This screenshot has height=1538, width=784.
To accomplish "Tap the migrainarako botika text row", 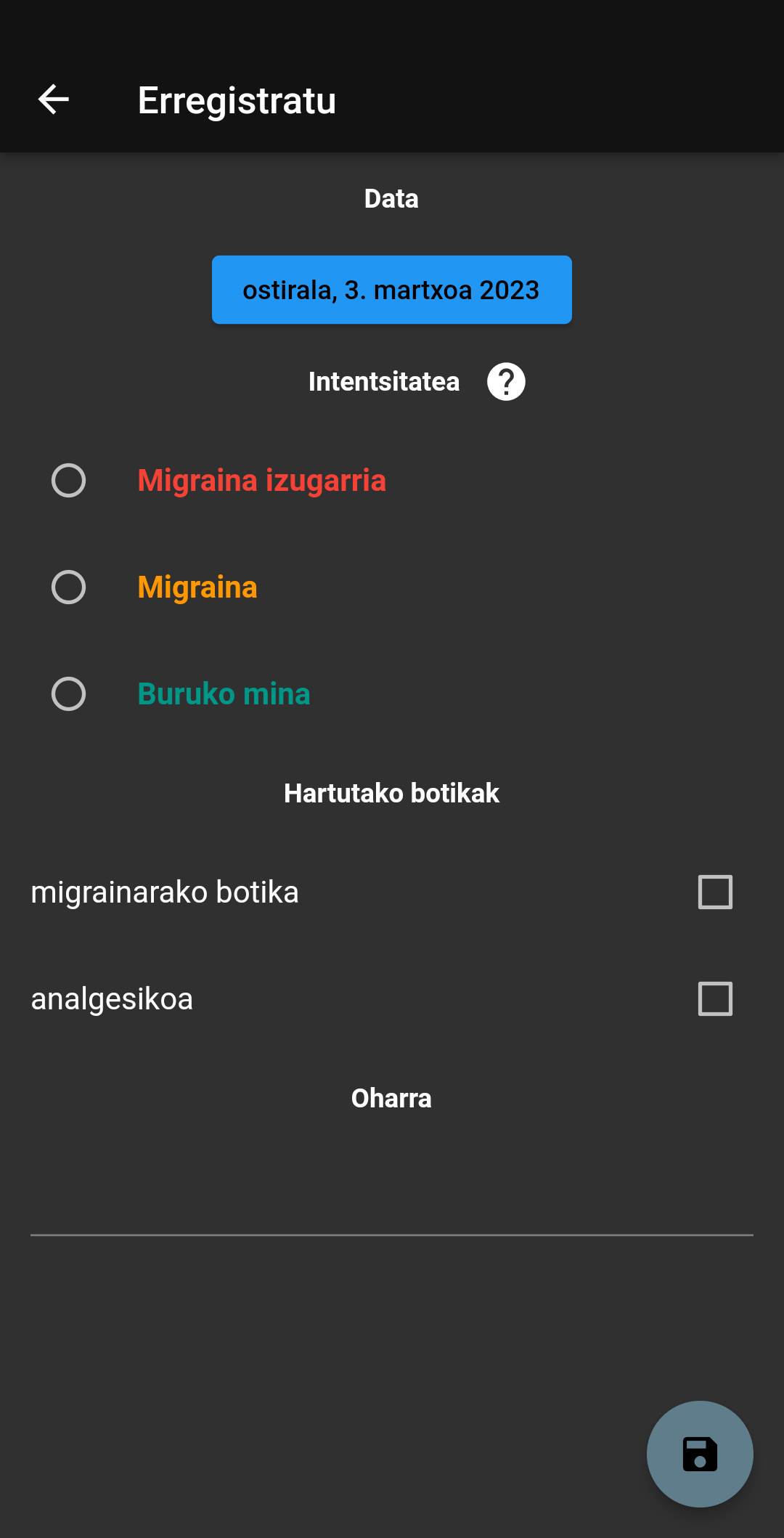I will pyautogui.click(x=165, y=892).
